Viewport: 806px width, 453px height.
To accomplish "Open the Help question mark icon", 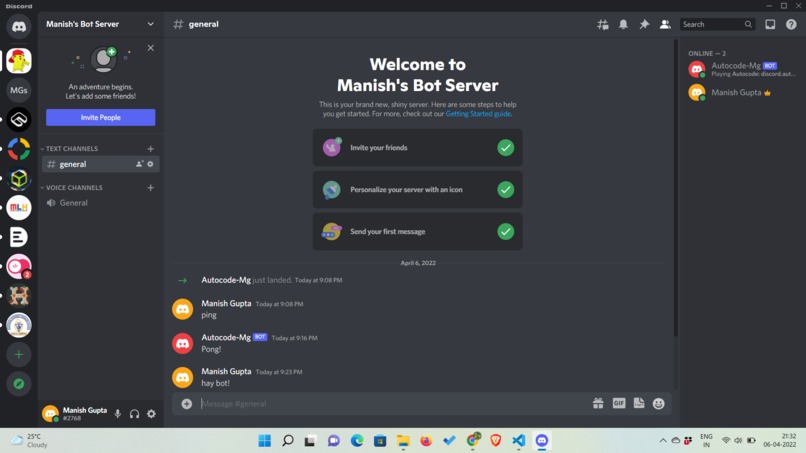I will pyautogui.click(x=791, y=24).
